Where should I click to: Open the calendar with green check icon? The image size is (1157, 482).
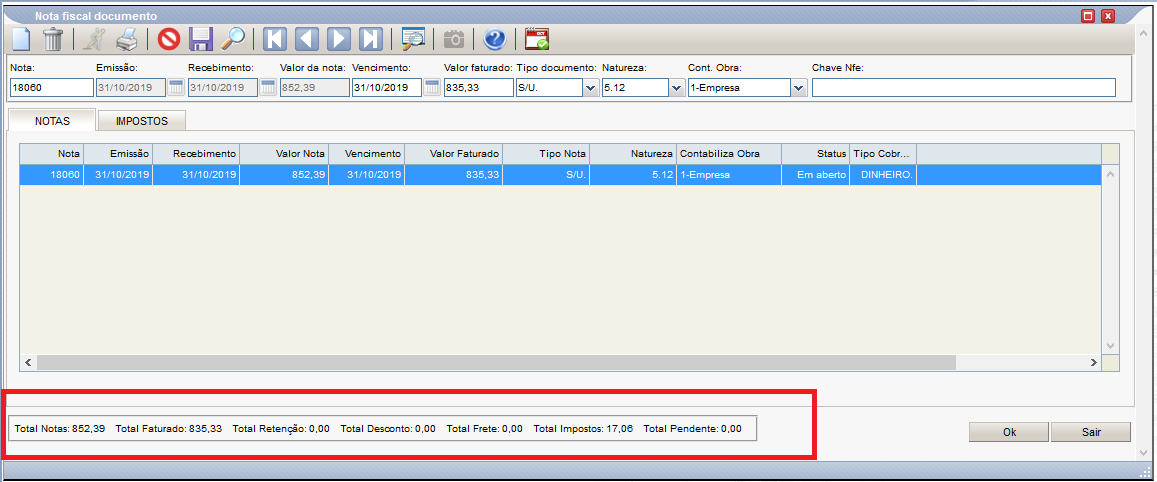(536, 38)
